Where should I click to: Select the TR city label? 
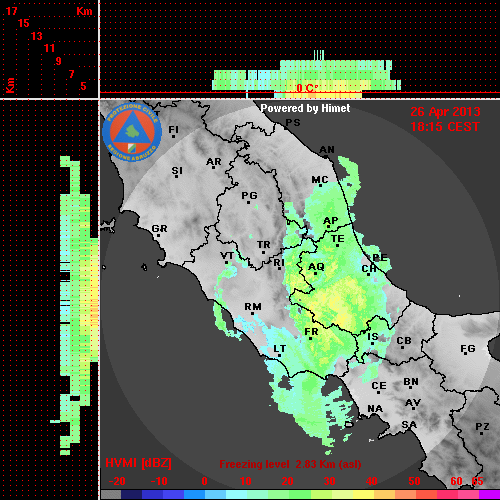pyautogui.click(x=264, y=245)
